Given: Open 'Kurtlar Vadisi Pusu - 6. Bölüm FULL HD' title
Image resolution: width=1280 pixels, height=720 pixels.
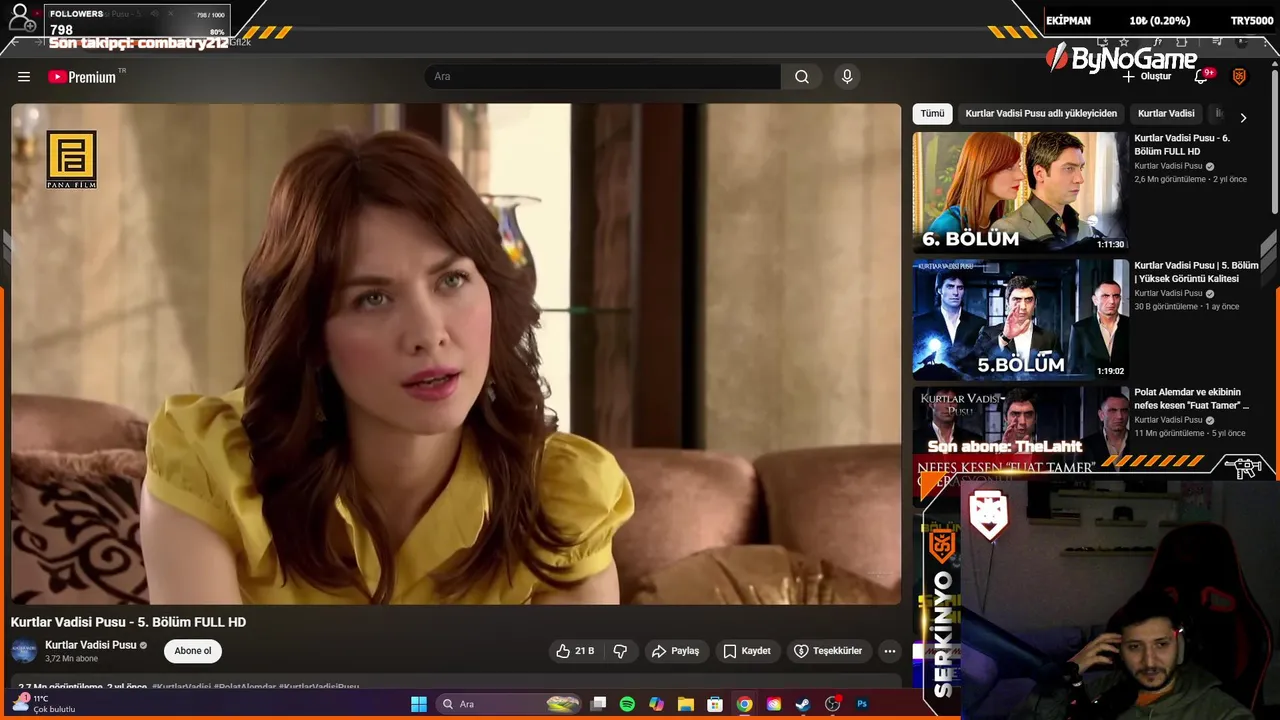Looking at the screenshot, I should (1182, 145).
